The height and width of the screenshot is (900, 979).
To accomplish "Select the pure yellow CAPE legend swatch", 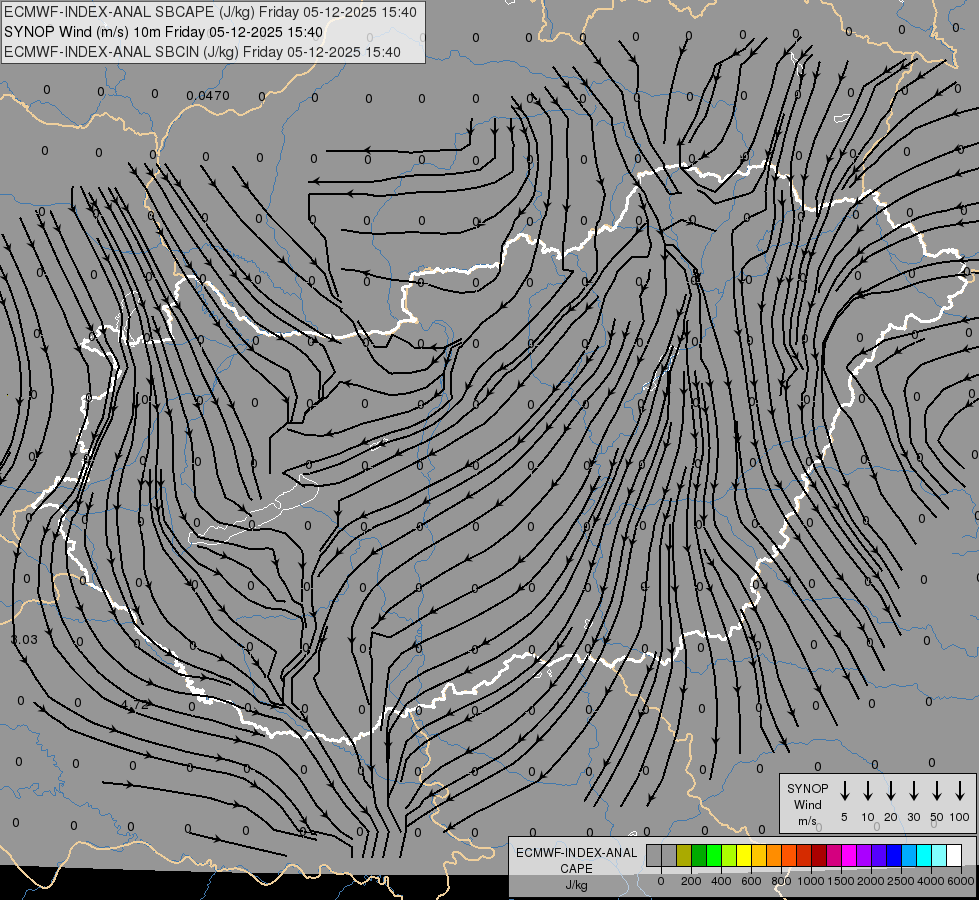I will 744,855.
